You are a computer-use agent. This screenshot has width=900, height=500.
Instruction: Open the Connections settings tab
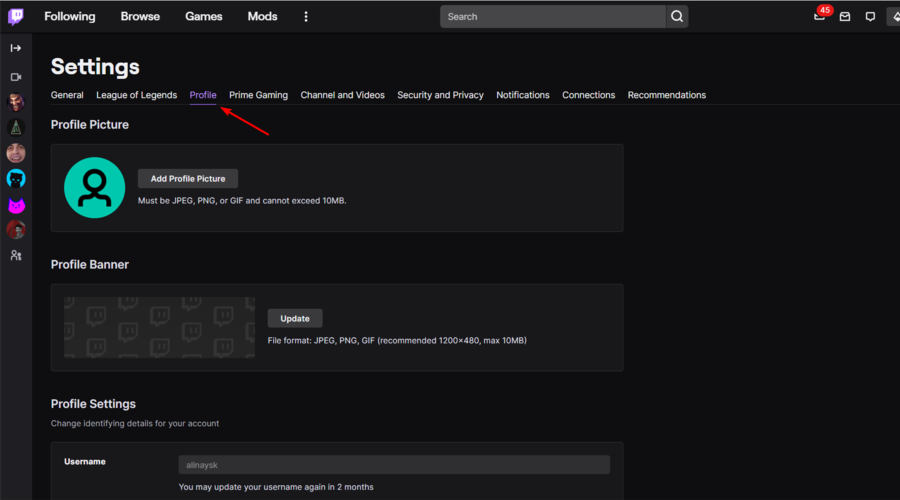(x=588, y=95)
